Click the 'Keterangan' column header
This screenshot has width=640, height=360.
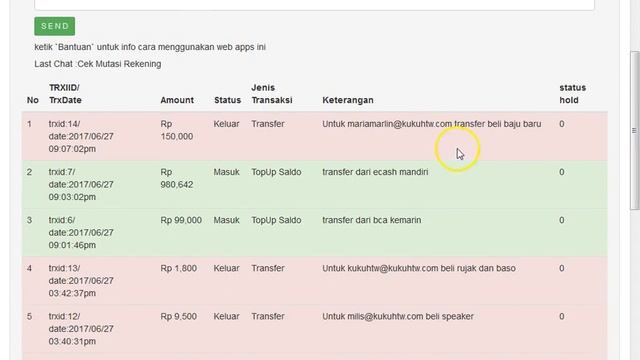[x=348, y=100]
